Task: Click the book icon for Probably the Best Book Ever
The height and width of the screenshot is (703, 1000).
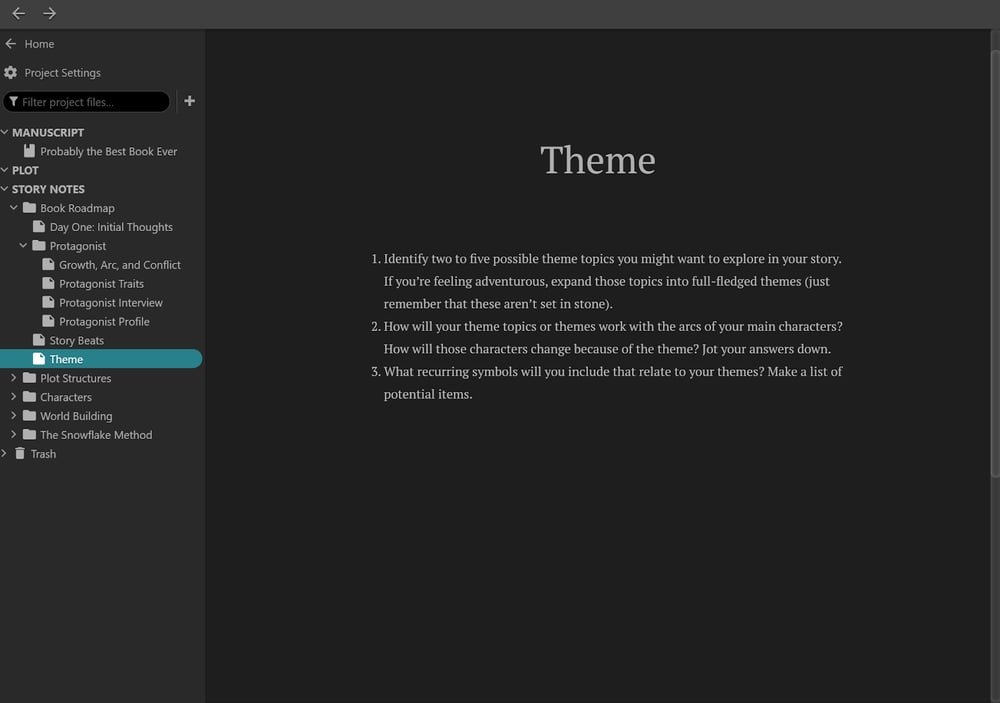Action: coord(29,151)
